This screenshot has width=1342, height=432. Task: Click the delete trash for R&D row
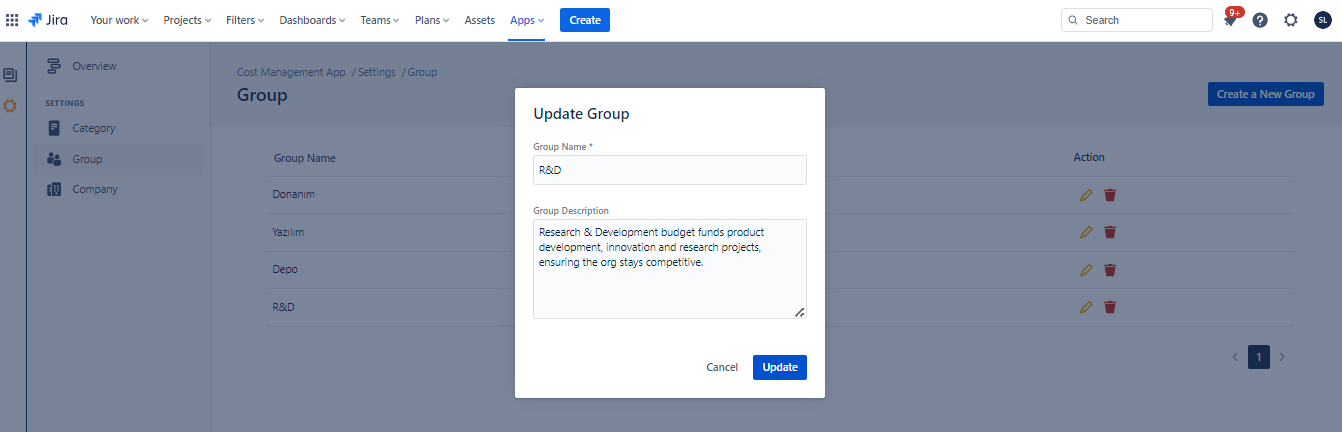click(x=1110, y=307)
